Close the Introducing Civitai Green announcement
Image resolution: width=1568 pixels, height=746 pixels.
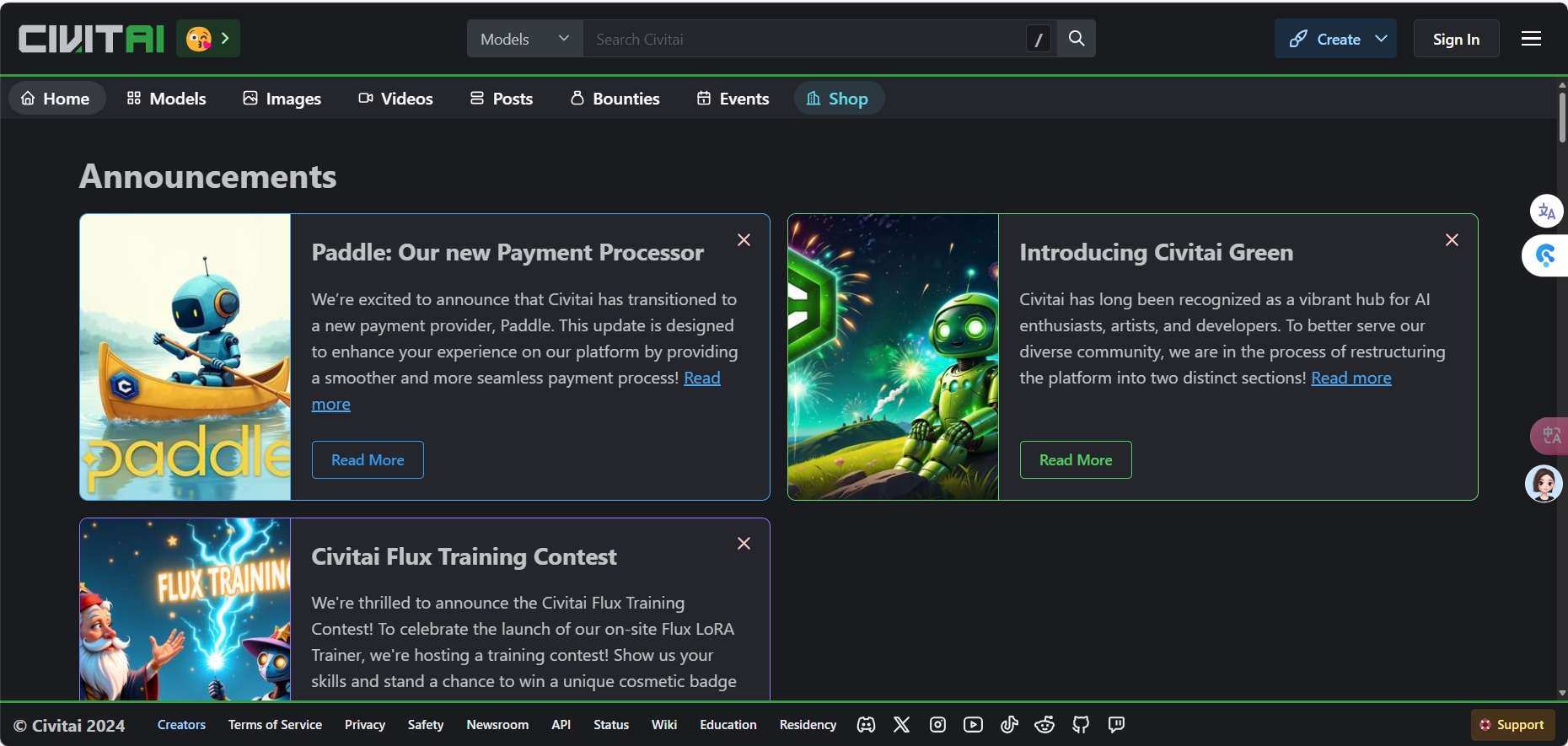[x=1452, y=240]
